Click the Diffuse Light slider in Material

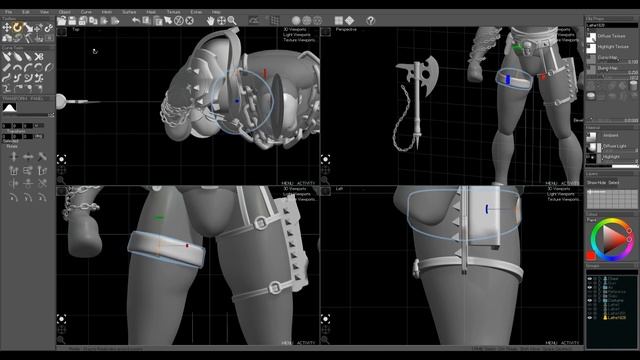[620, 151]
